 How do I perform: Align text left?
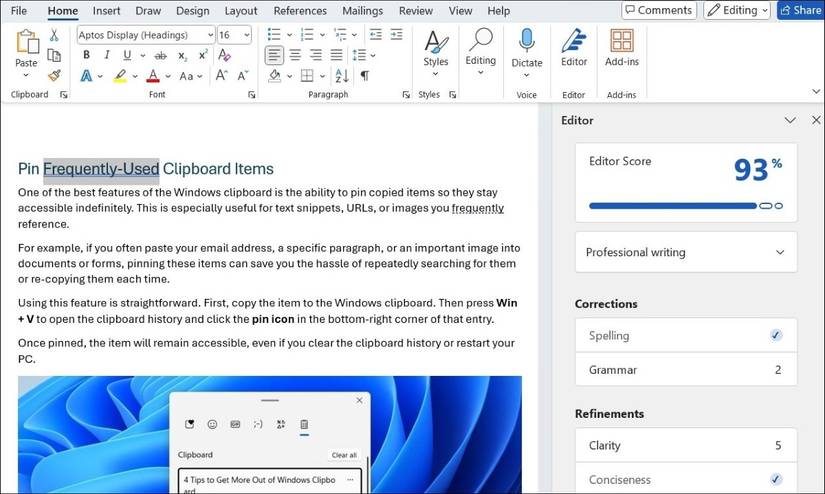coord(274,55)
